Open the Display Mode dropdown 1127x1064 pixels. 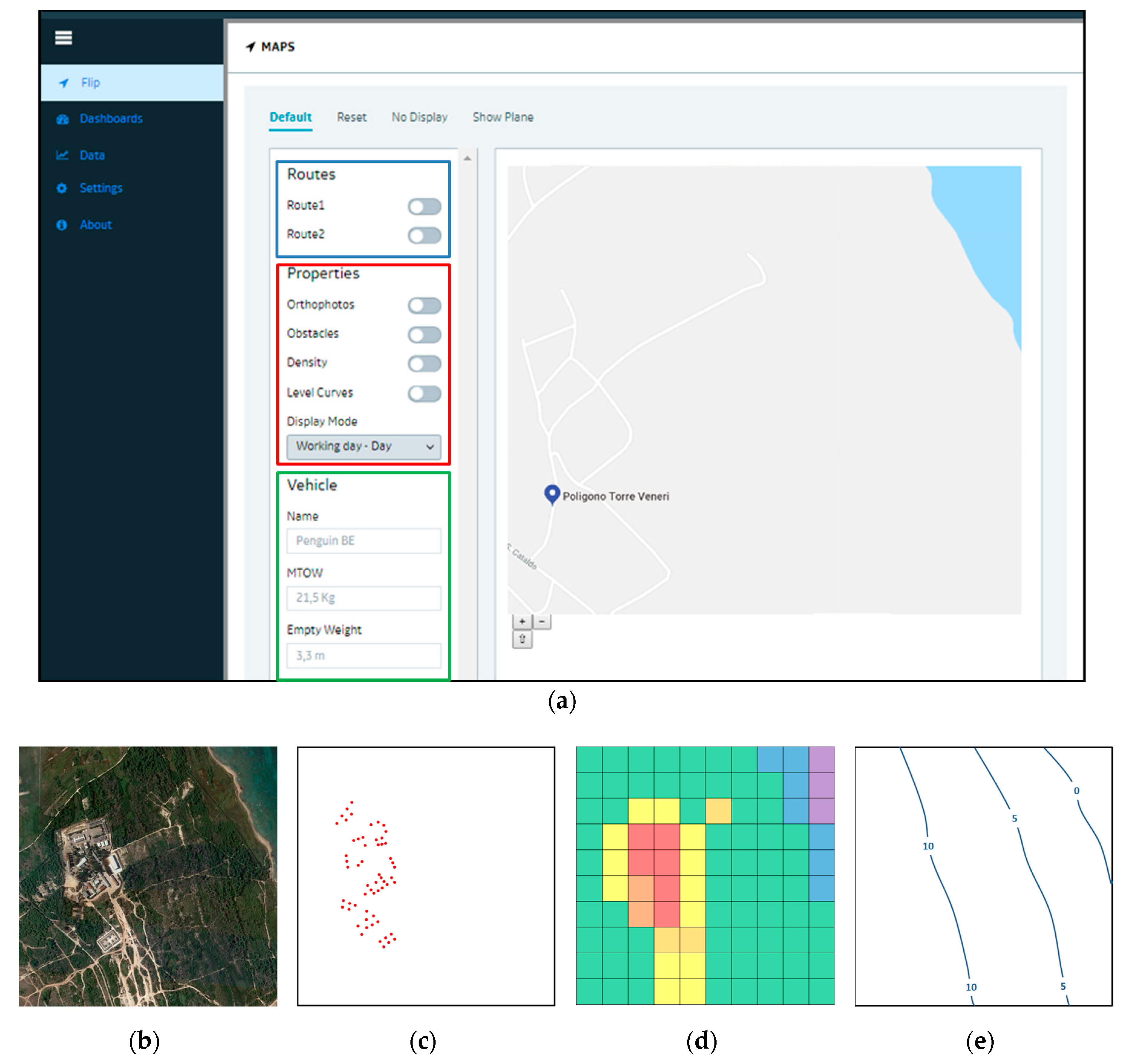[x=363, y=447]
